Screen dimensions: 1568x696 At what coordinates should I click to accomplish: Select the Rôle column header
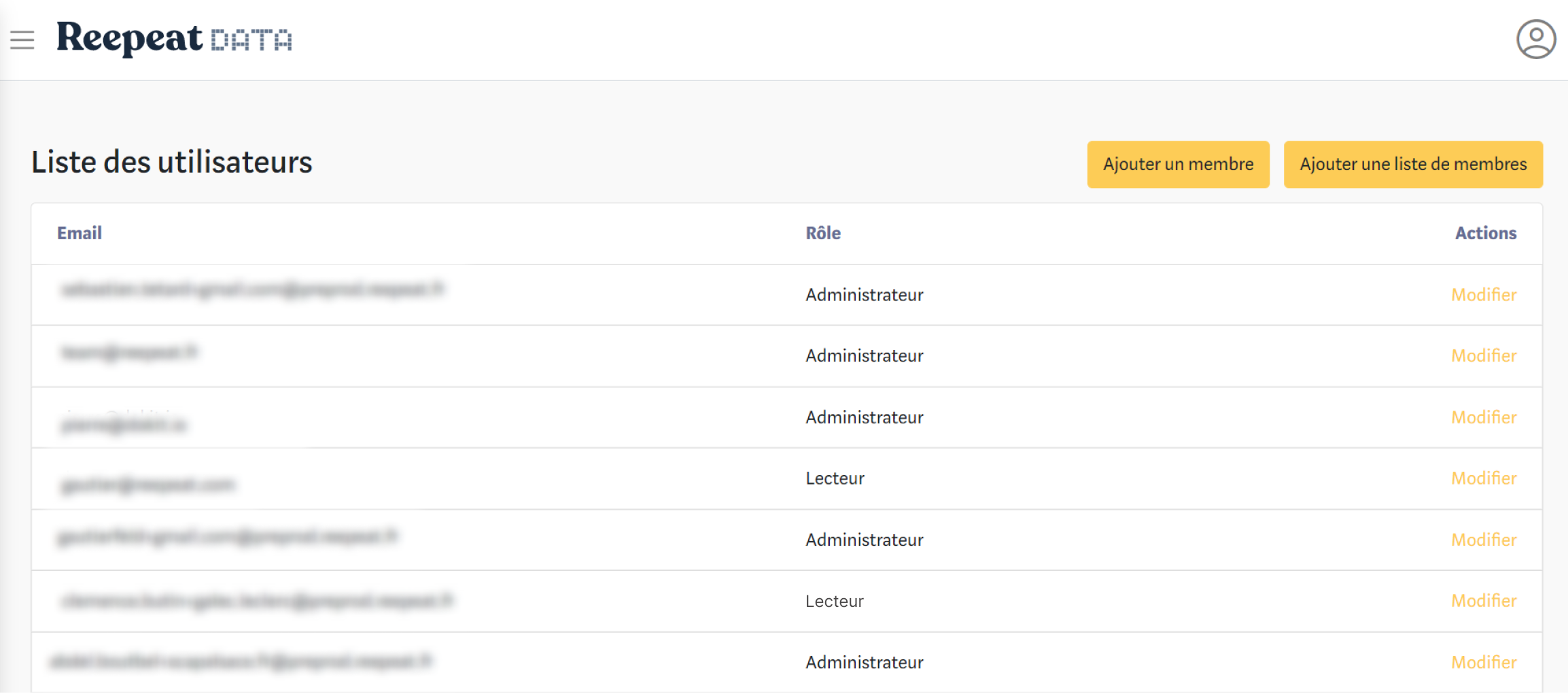coord(823,233)
